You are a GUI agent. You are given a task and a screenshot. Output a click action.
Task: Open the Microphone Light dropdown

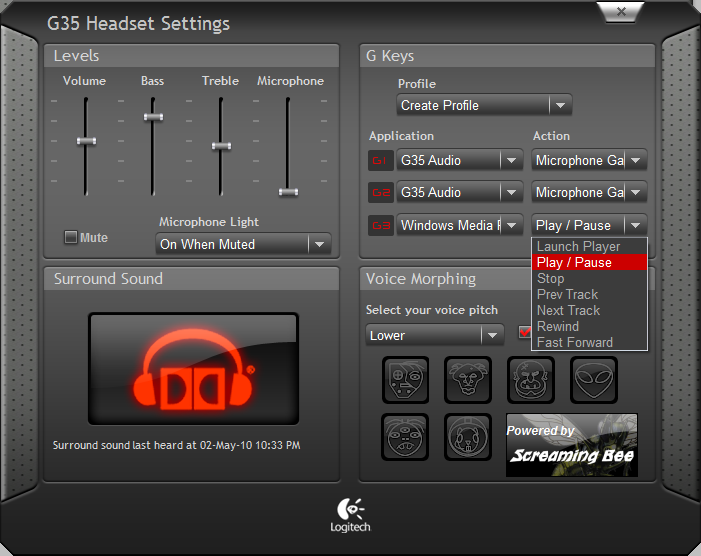pyautogui.click(x=243, y=244)
